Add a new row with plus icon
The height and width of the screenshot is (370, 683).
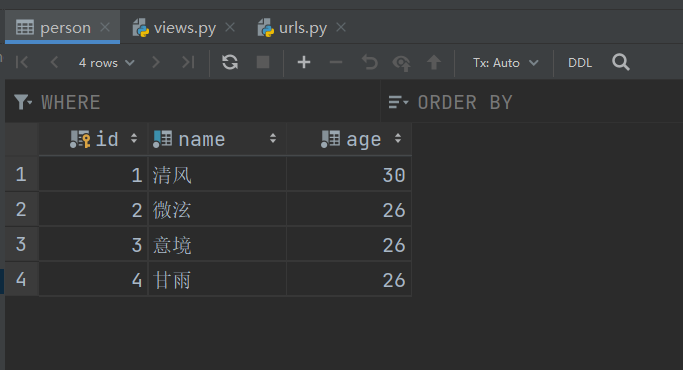click(304, 62)
